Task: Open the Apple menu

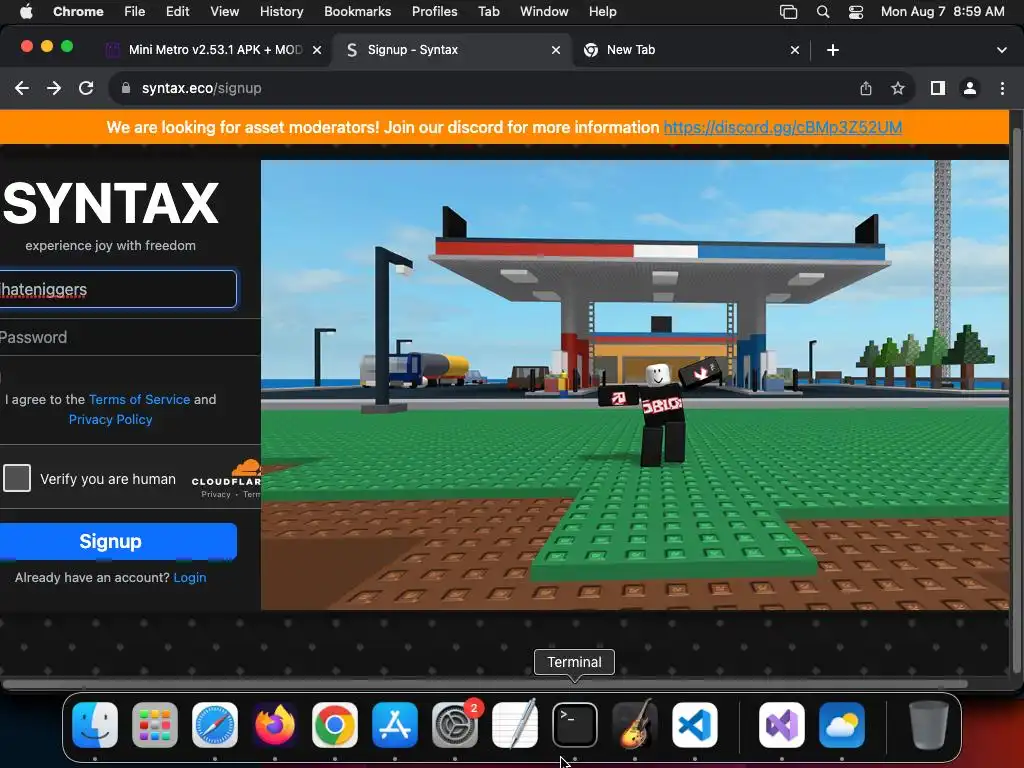Action: tap(26, 12)
